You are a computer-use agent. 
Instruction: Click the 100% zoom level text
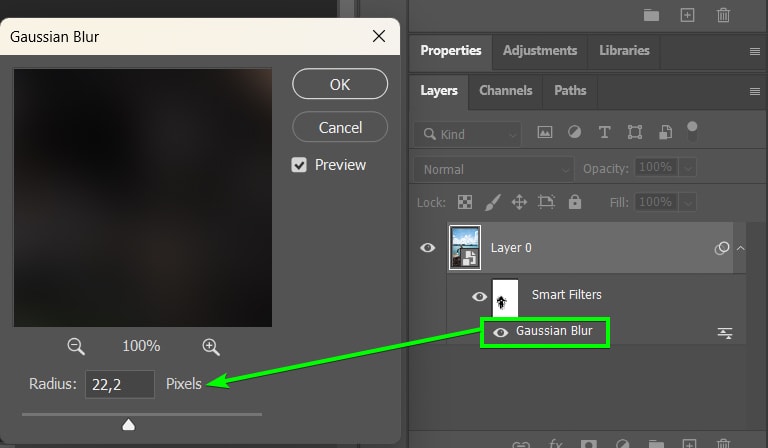141,346
